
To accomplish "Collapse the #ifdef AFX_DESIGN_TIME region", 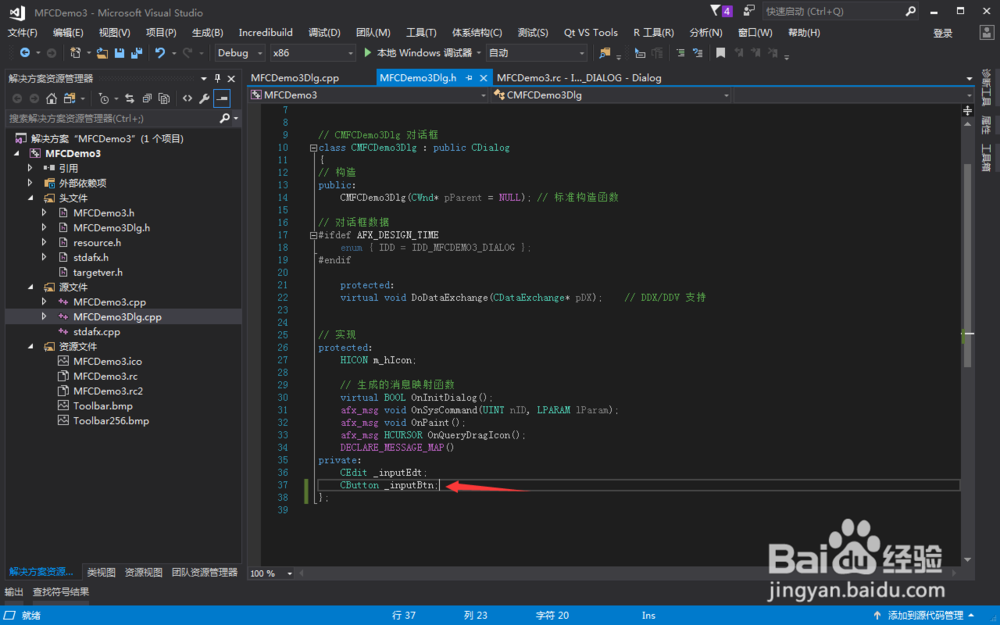I will click(x=313, y=235).
